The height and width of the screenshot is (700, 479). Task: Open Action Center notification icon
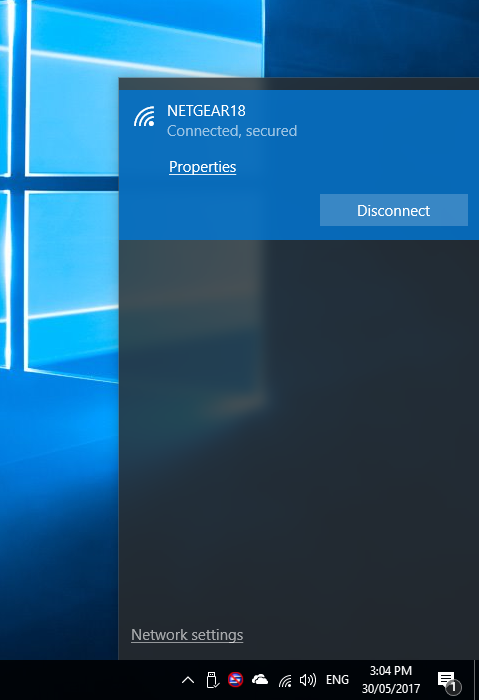448,681
